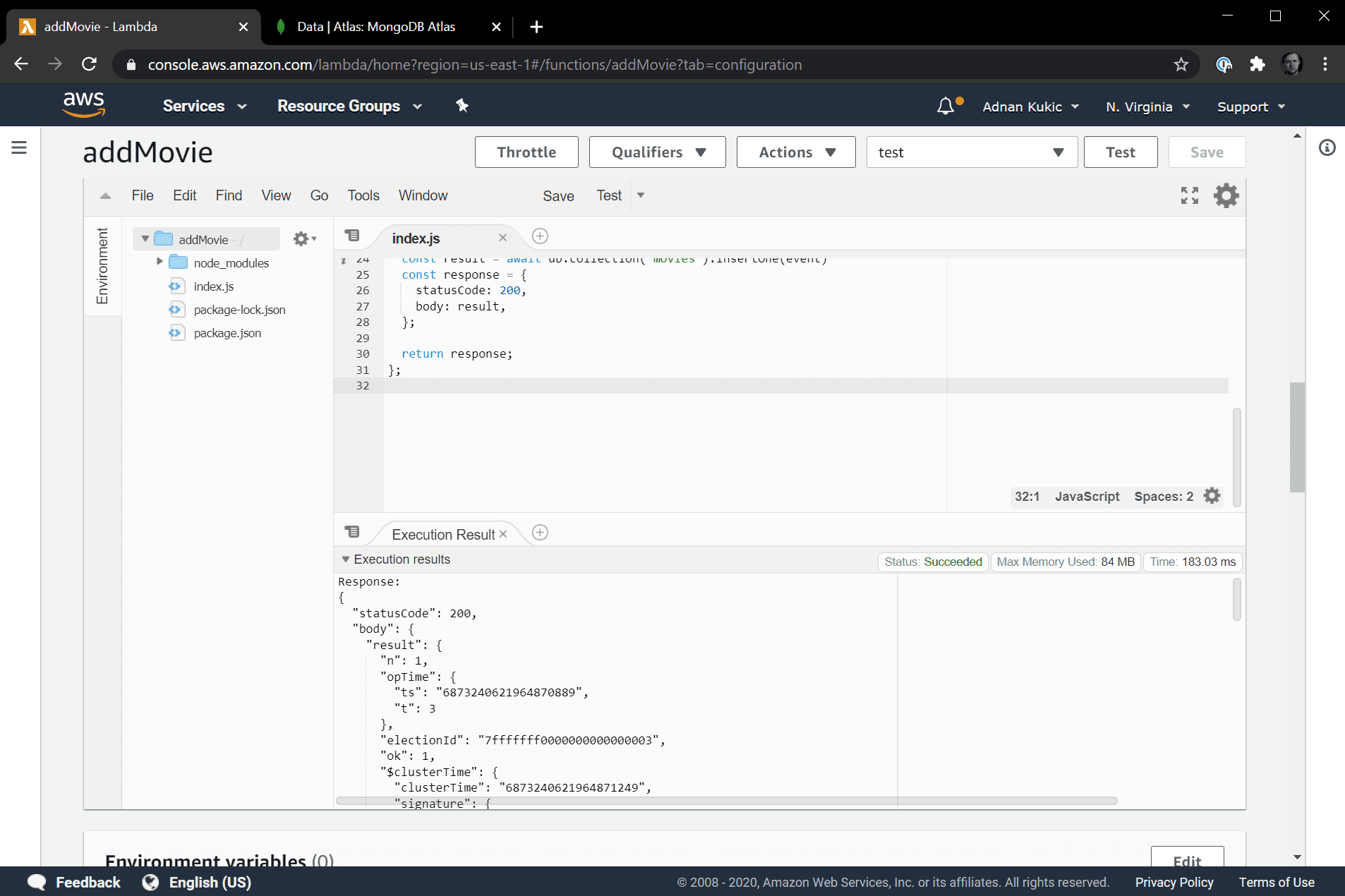Click the Throttle button

526,152
